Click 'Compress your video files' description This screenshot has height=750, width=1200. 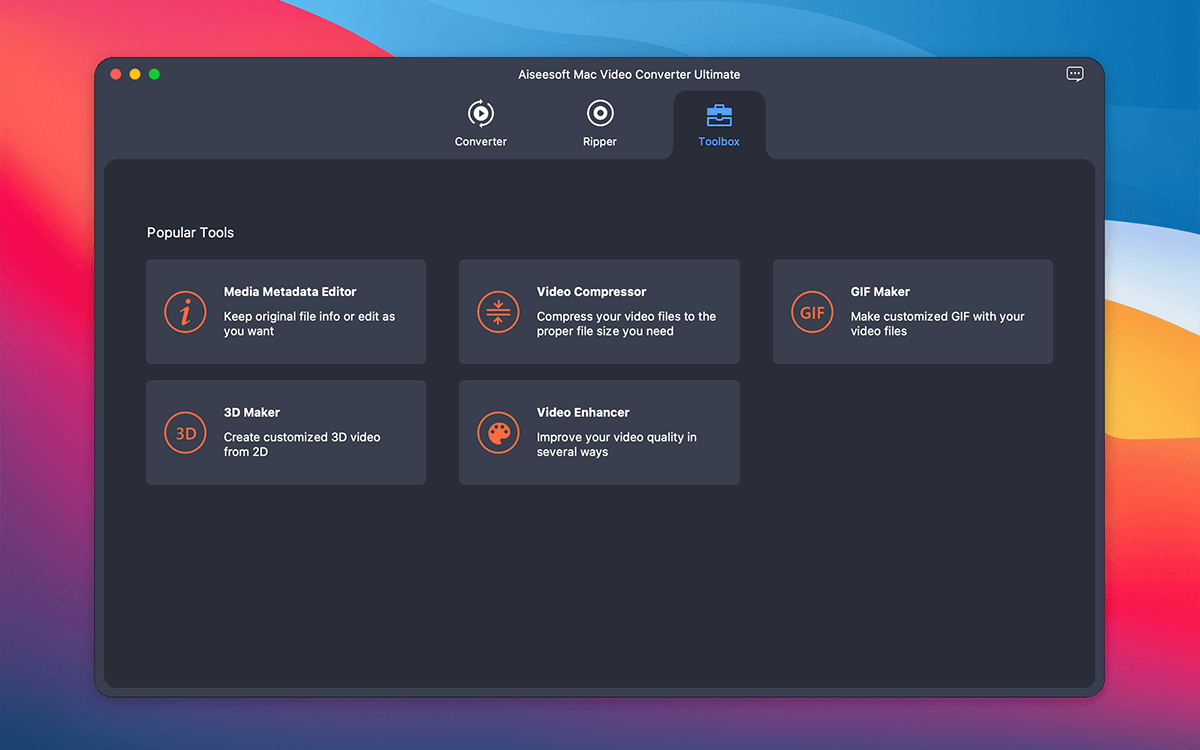[626, 324]
